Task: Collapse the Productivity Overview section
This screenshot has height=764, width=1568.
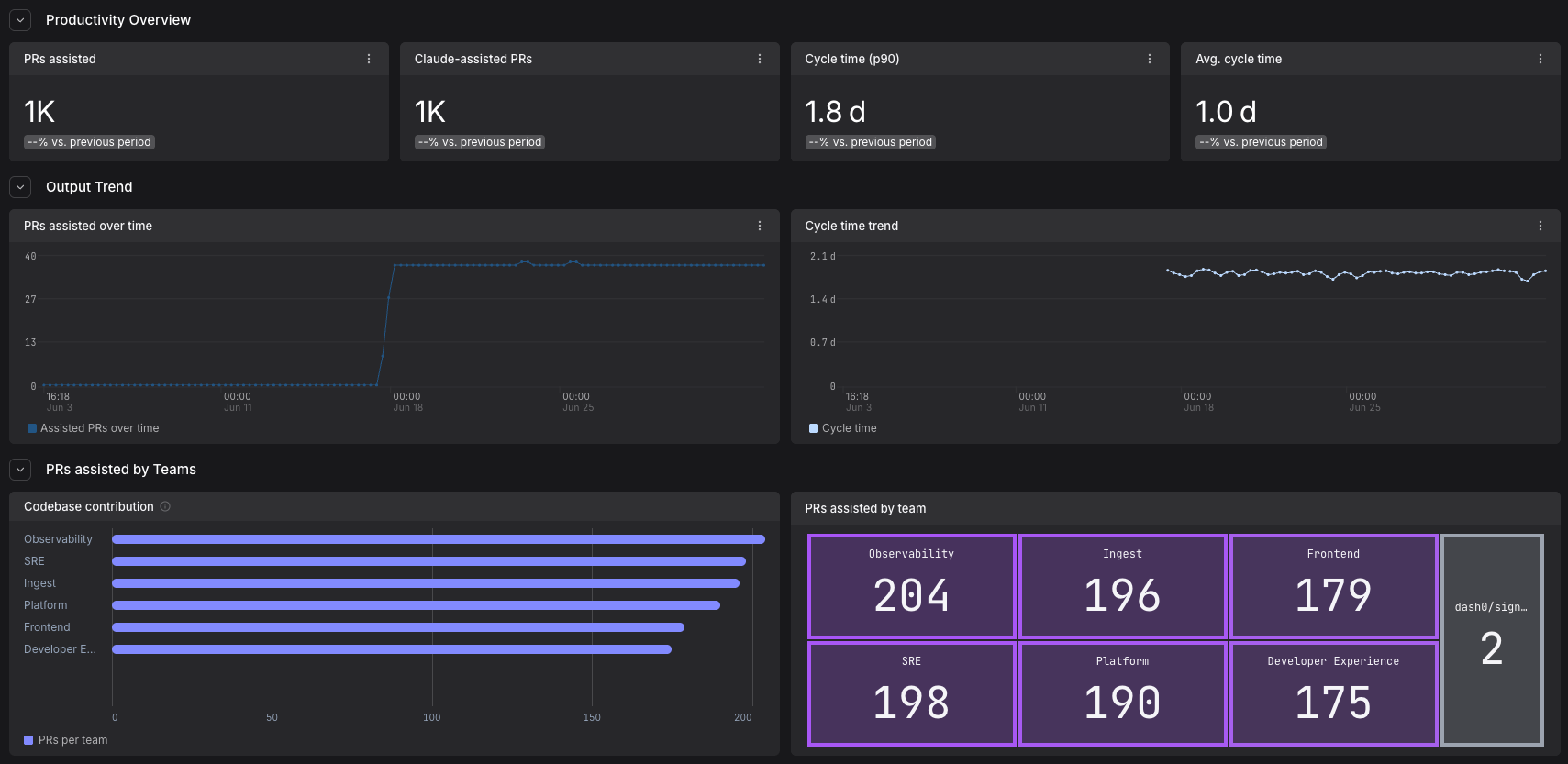Action: (x=20, y=20)
